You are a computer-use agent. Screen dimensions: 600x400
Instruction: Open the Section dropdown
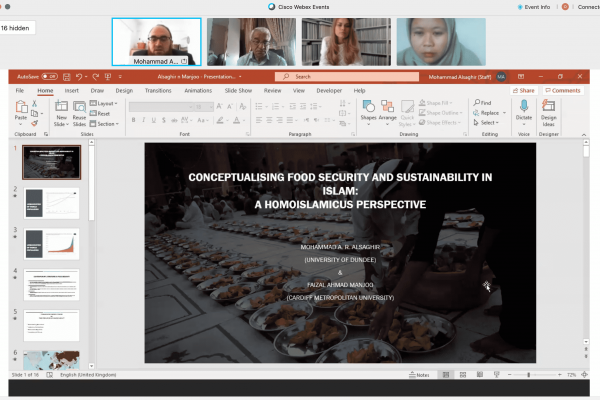coord(104,124)
